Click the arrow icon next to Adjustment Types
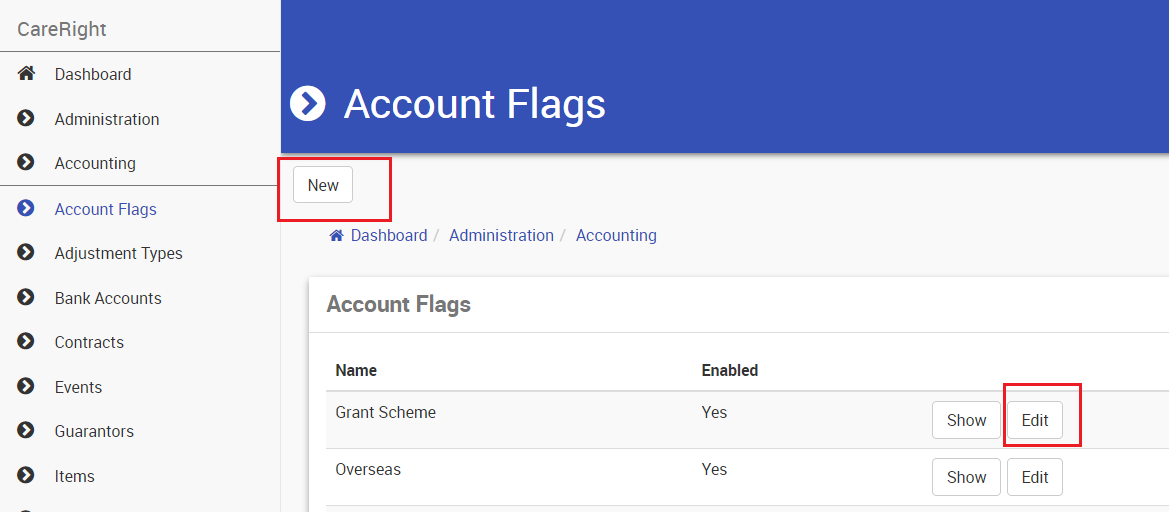Image resolution: width=1169 pixels, height=512 pixels. pos(27,253)
